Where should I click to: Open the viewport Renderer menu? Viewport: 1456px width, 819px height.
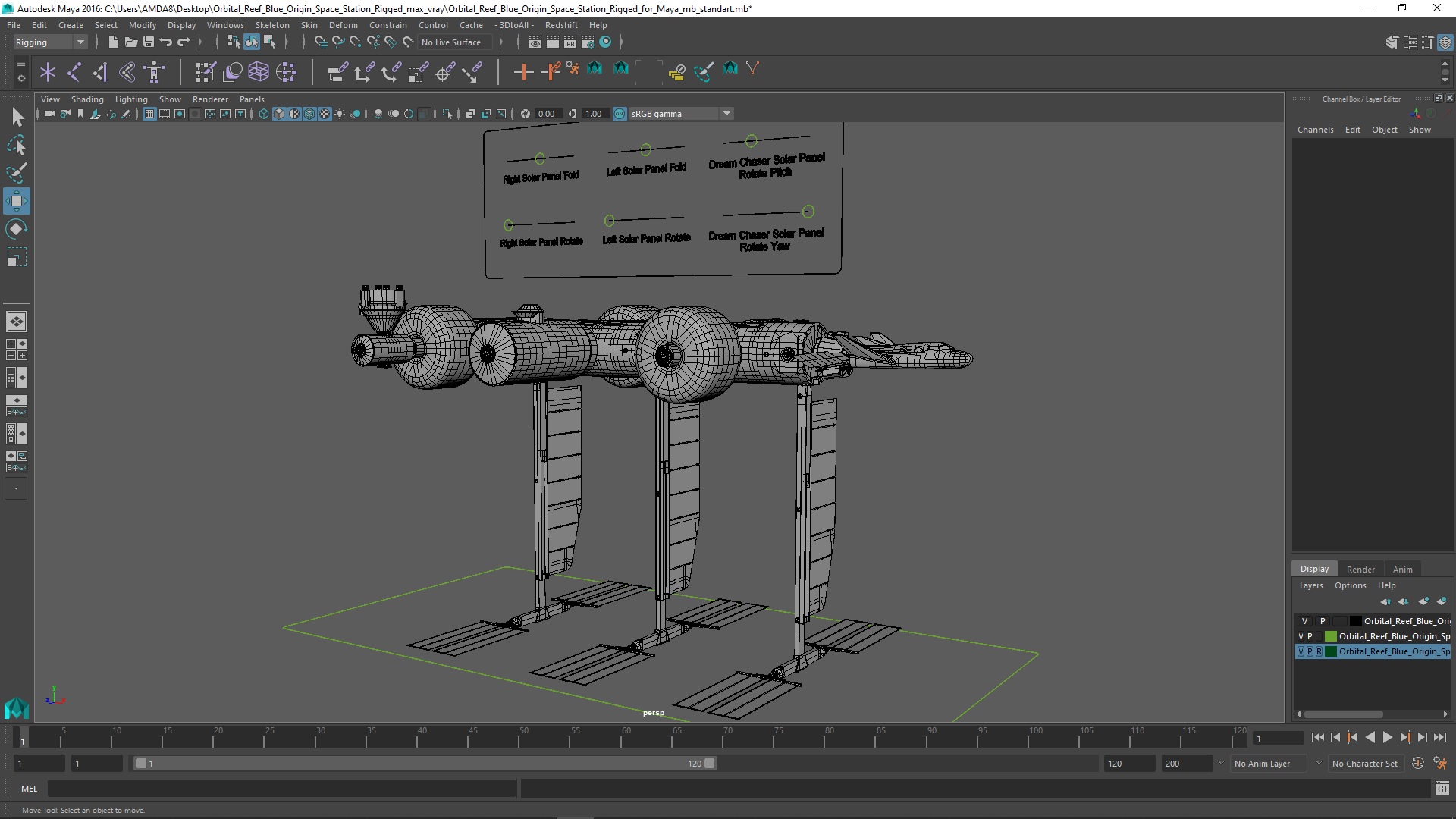(210, 99)
